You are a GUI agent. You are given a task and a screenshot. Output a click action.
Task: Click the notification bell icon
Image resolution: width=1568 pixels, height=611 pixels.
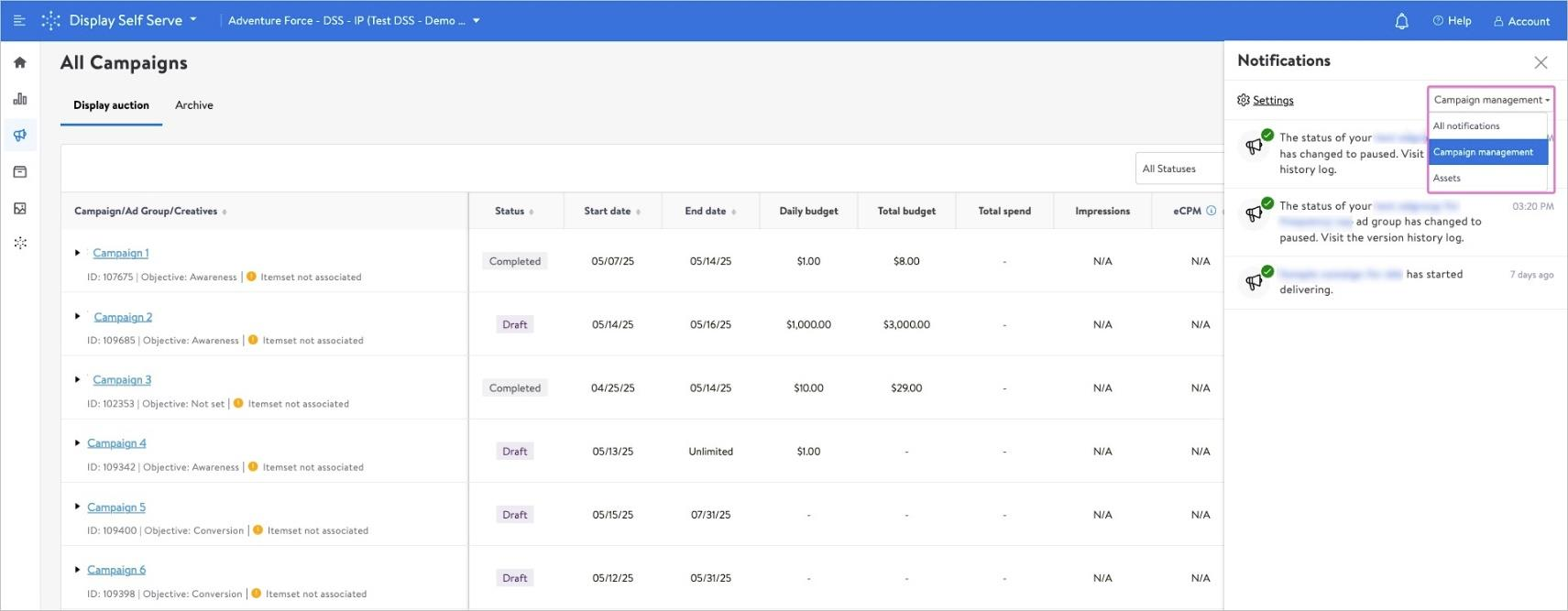[x=1401, y=21]
